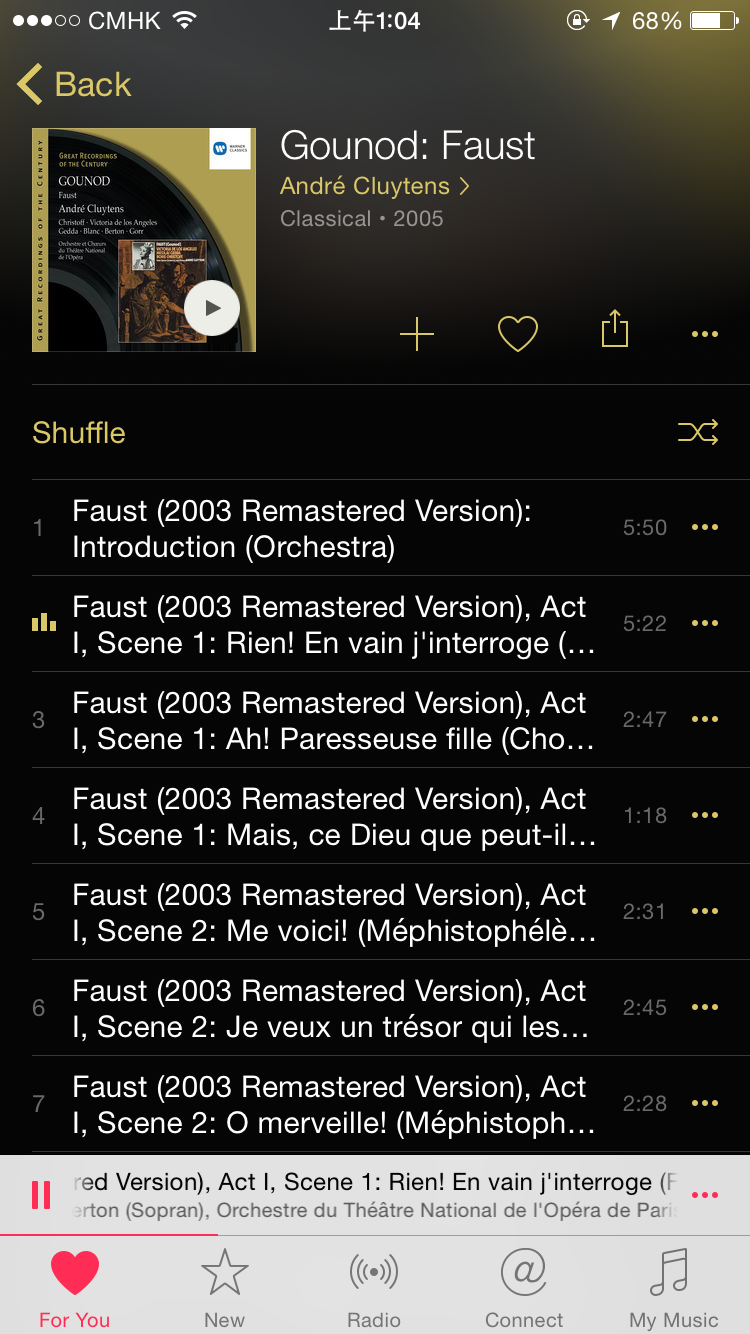Play album via artwork play button

tap(212, 308)
